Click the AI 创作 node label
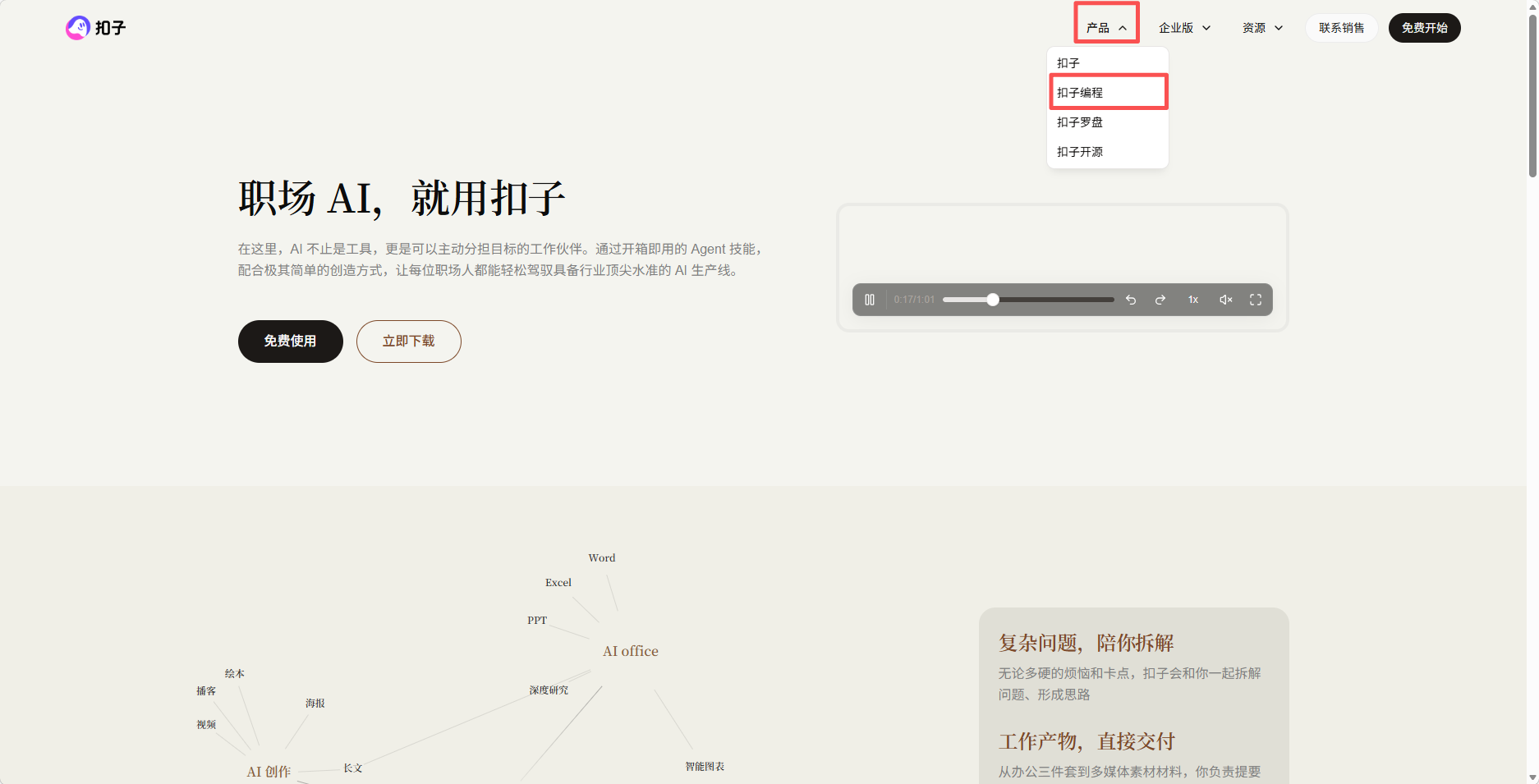 (x=269, y=772)
